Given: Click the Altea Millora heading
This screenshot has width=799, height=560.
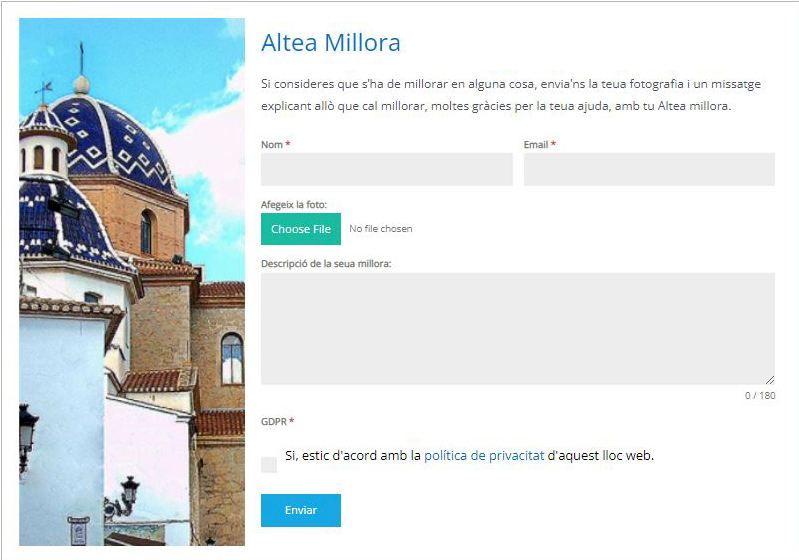Looking at the screenshot, I should point(330,43).
